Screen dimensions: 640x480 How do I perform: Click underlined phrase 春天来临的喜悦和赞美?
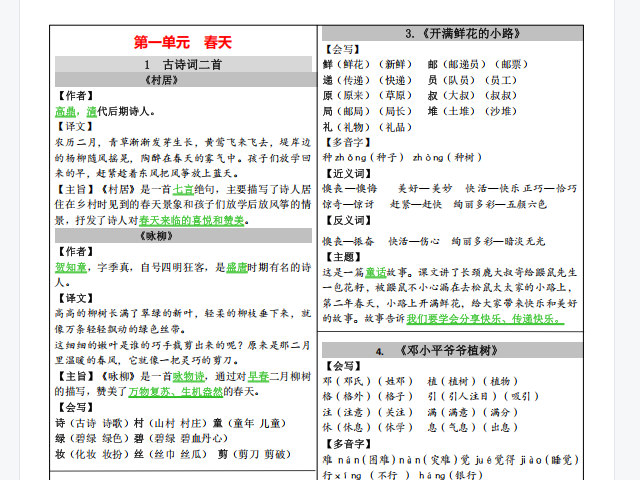(191, 221)
